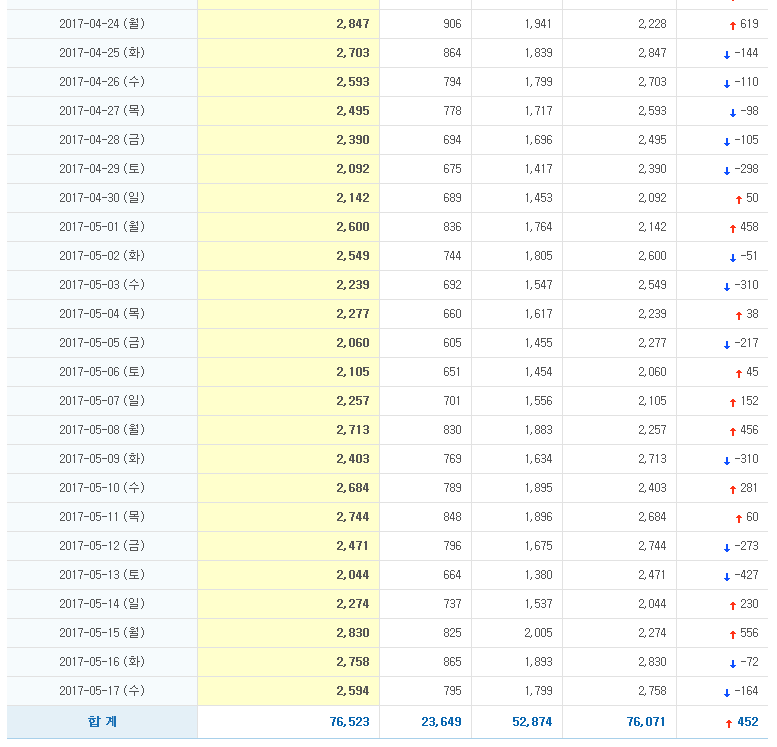Image resolution: width=777 pixels, height=747 pixels.
Task: Click the blue down arrow beside -144
Action: pyautogui.click(x=726, y=54)
